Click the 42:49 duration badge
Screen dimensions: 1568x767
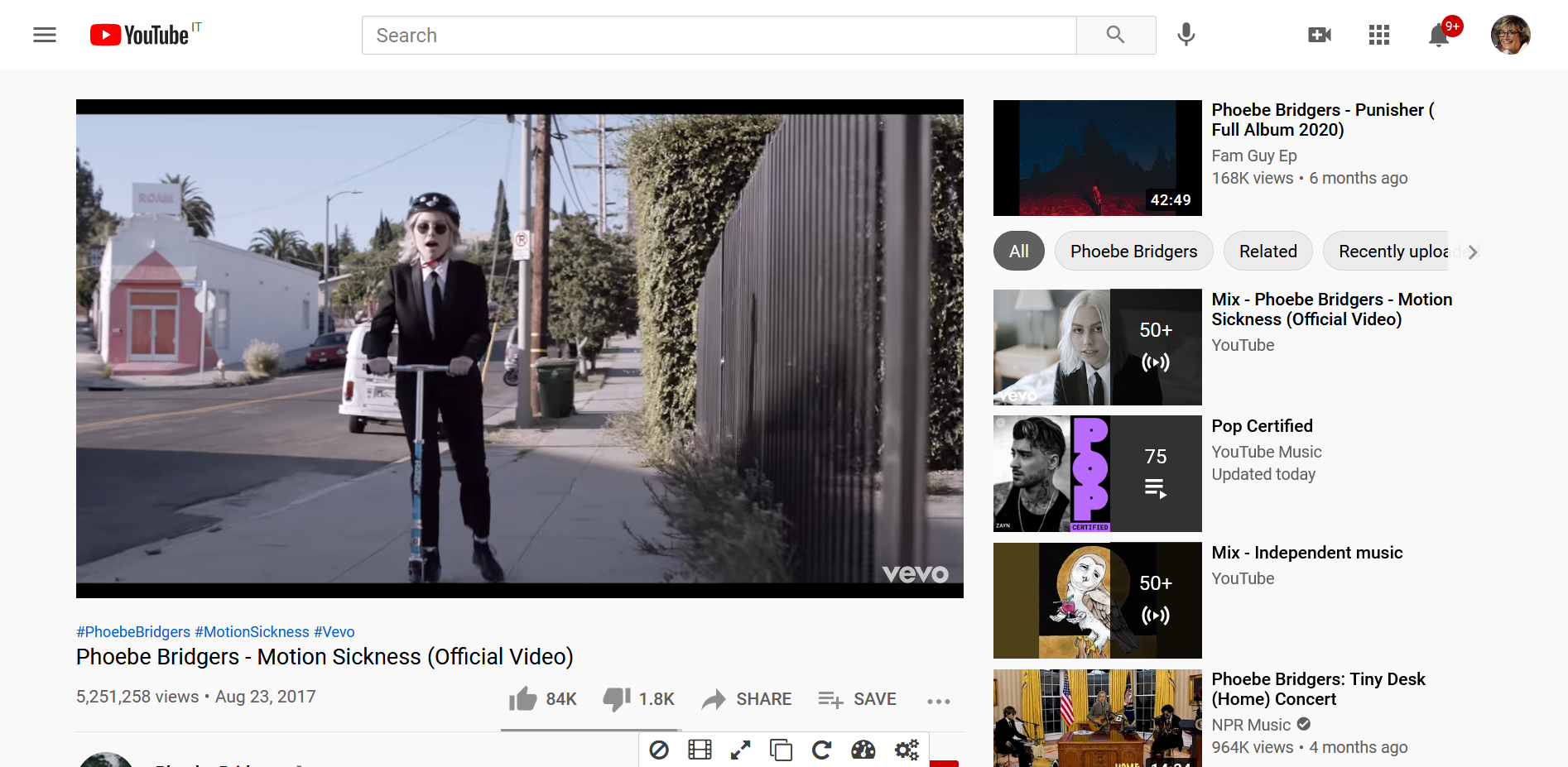point(1171,200)
